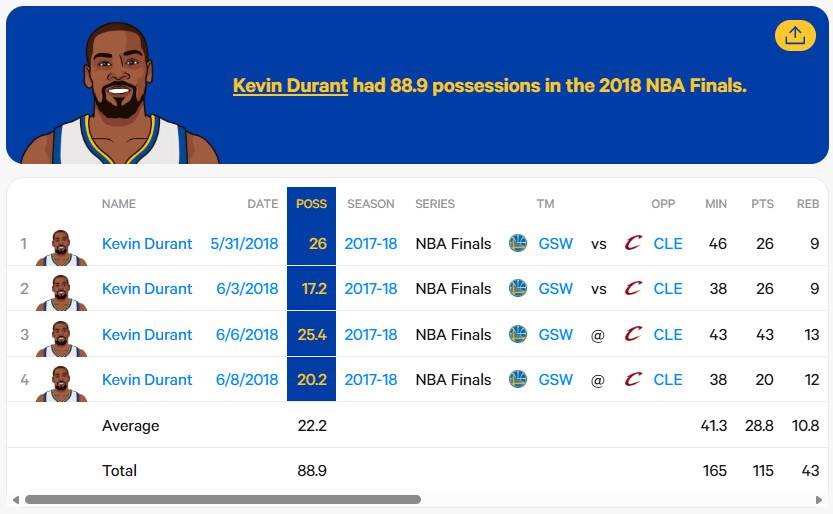Screen dimensions: 833x514
Task: Sort by TM column header
Action: click(546, 204)
